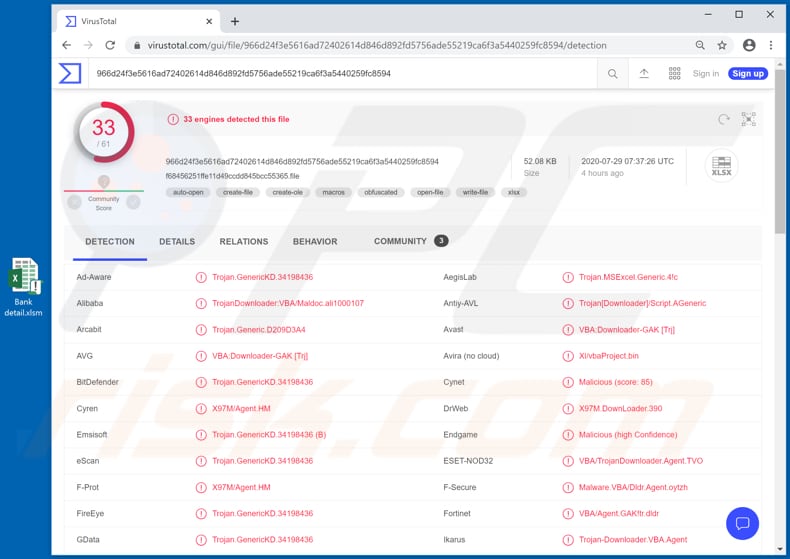
Task: Click the create-ole tag
Action: pyautogui.click(x=288, y=192)
